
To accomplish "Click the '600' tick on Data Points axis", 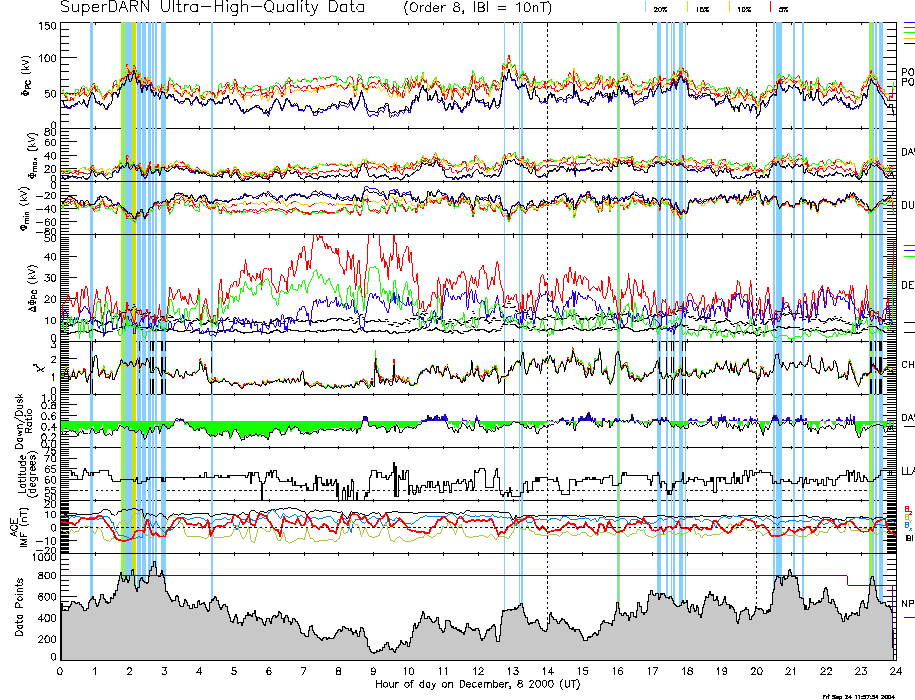I will pos(47,597).
